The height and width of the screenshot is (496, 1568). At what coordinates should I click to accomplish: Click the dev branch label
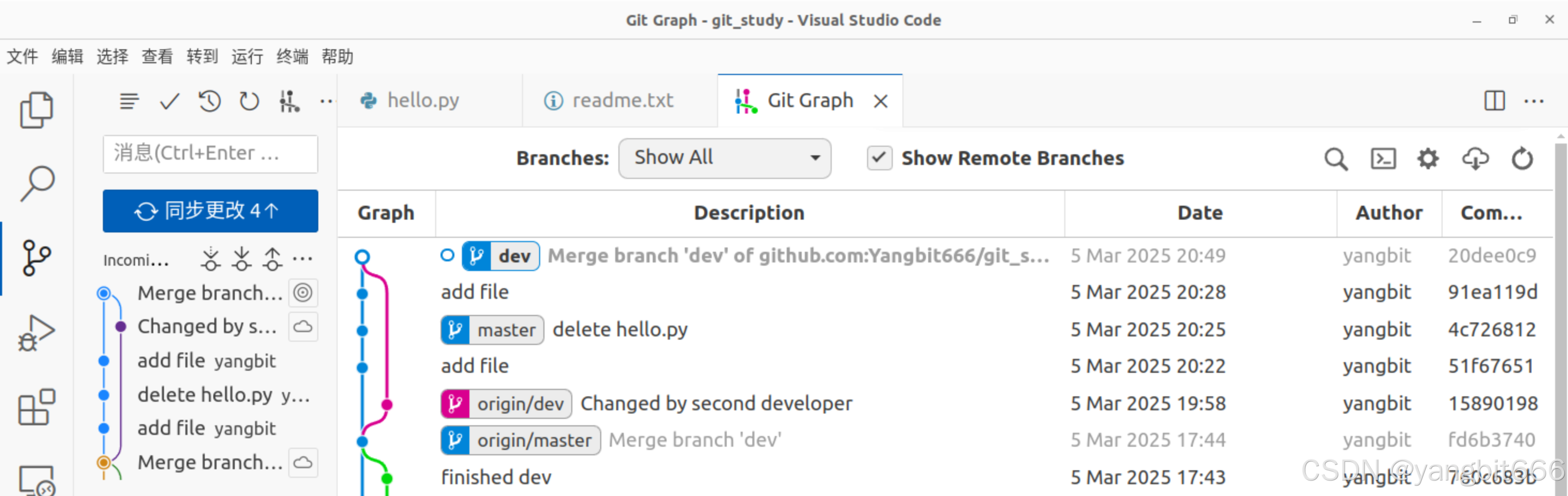pos(501,256)
